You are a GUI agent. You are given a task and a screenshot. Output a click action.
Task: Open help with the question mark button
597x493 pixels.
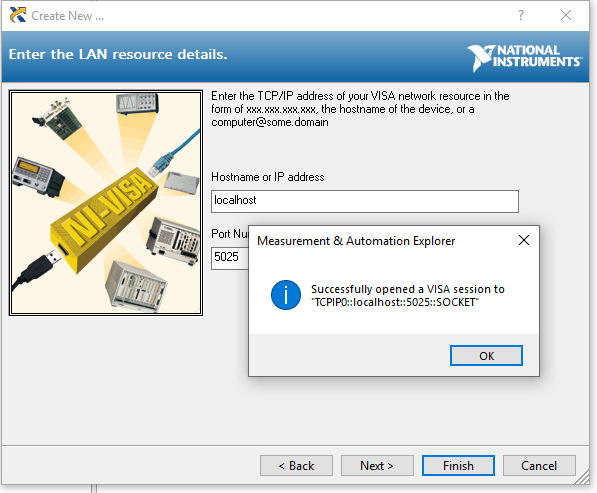click(x=521, y=15)
